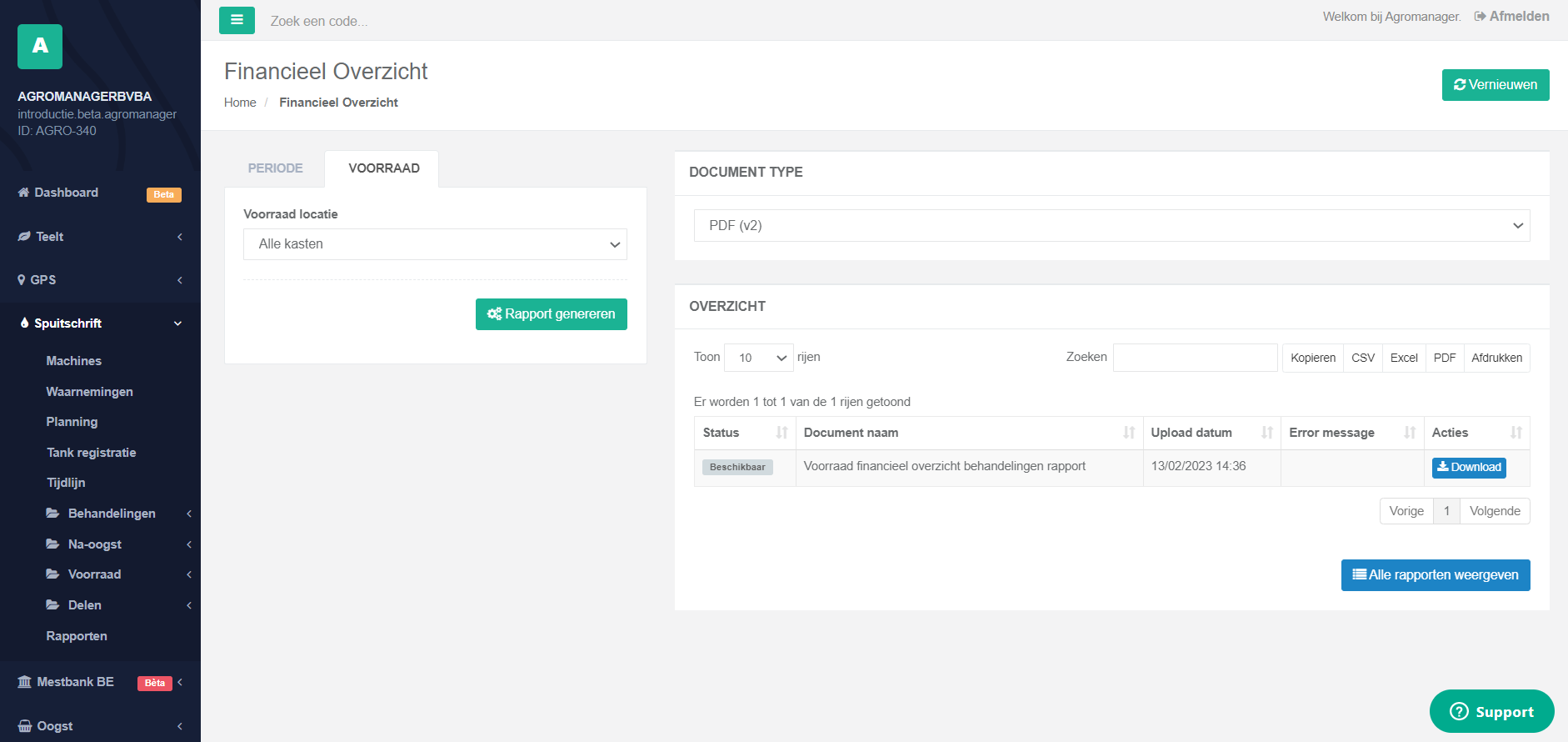Sort table by Status column arrows
Image resolution: width=1568 pixels, height=742 pixels.
click(x=782, y=433)
